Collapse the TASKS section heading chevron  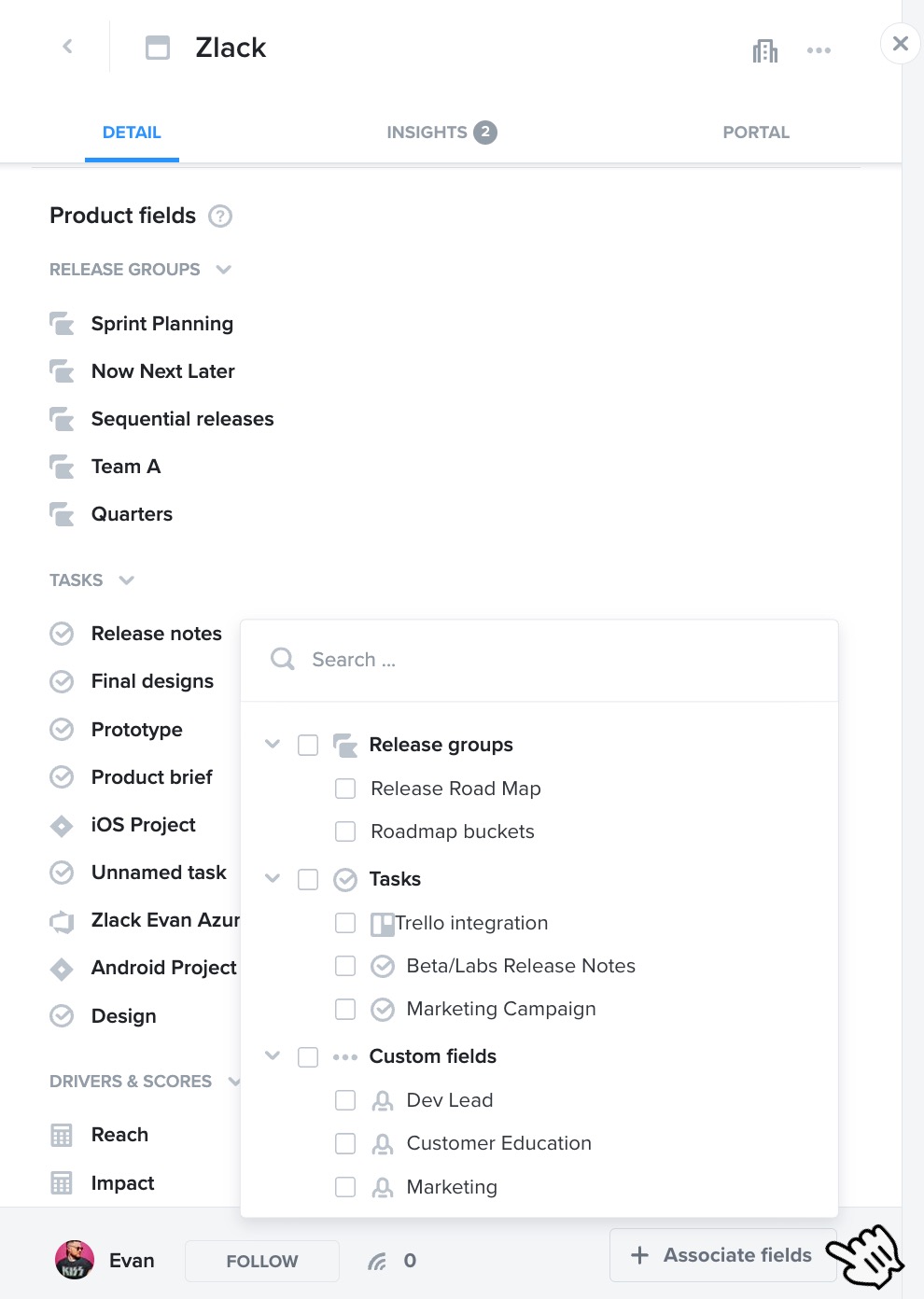point(127,580)
